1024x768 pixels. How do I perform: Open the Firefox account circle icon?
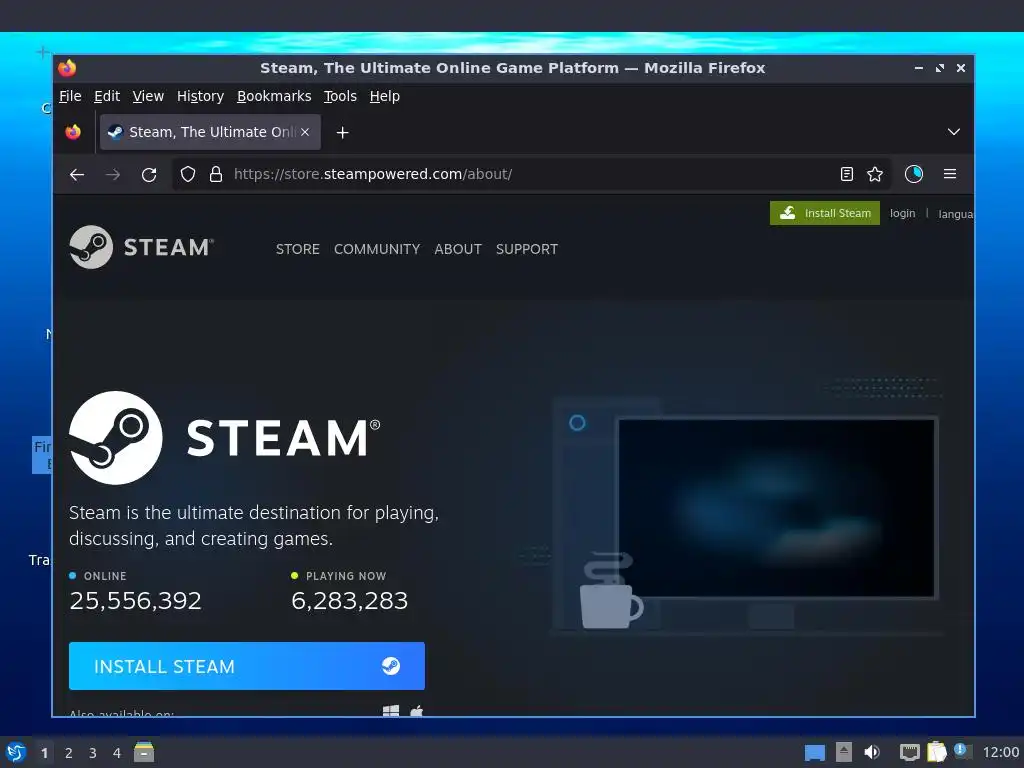914,174
